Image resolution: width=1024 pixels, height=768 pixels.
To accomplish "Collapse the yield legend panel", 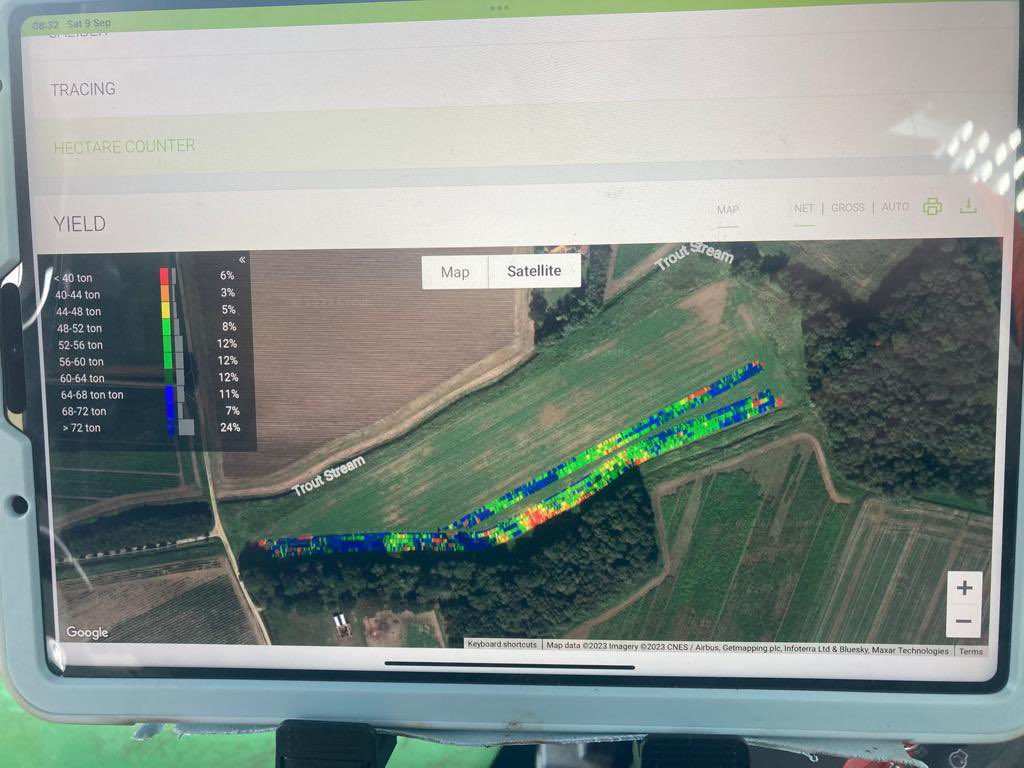I will point(242,260).
